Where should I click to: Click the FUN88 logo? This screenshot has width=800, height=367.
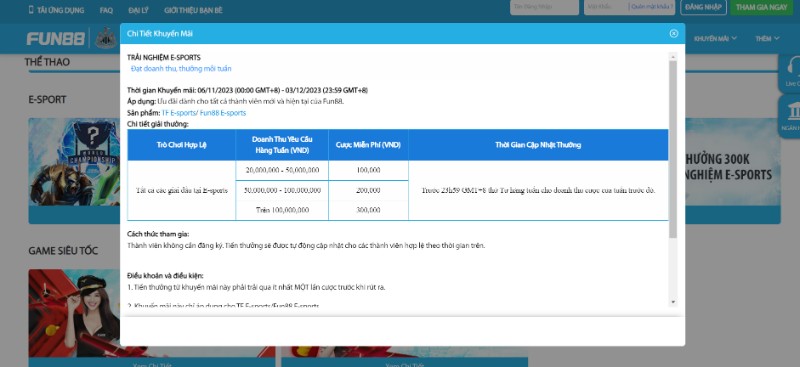click(x=56, y=39)
